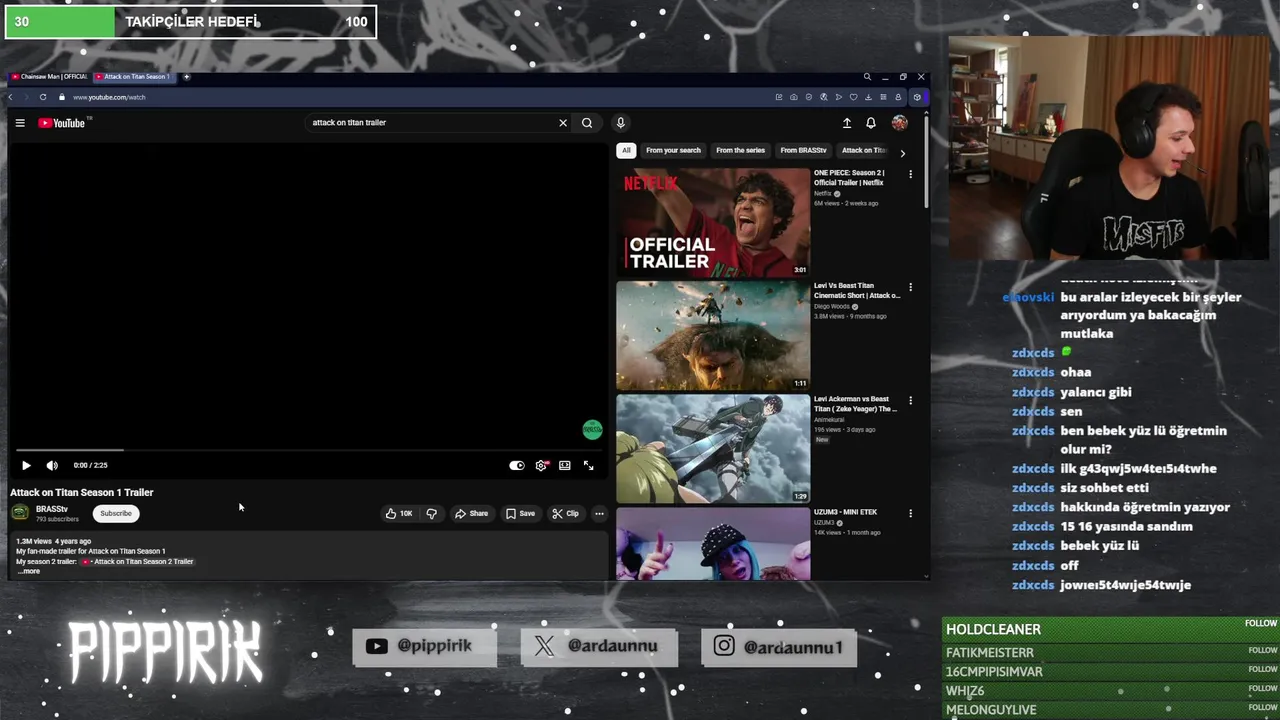The image size is (1280, 720).
Task: Click the Attack on Titan Season 1 Trailer title
Action: tap(82, 492)
